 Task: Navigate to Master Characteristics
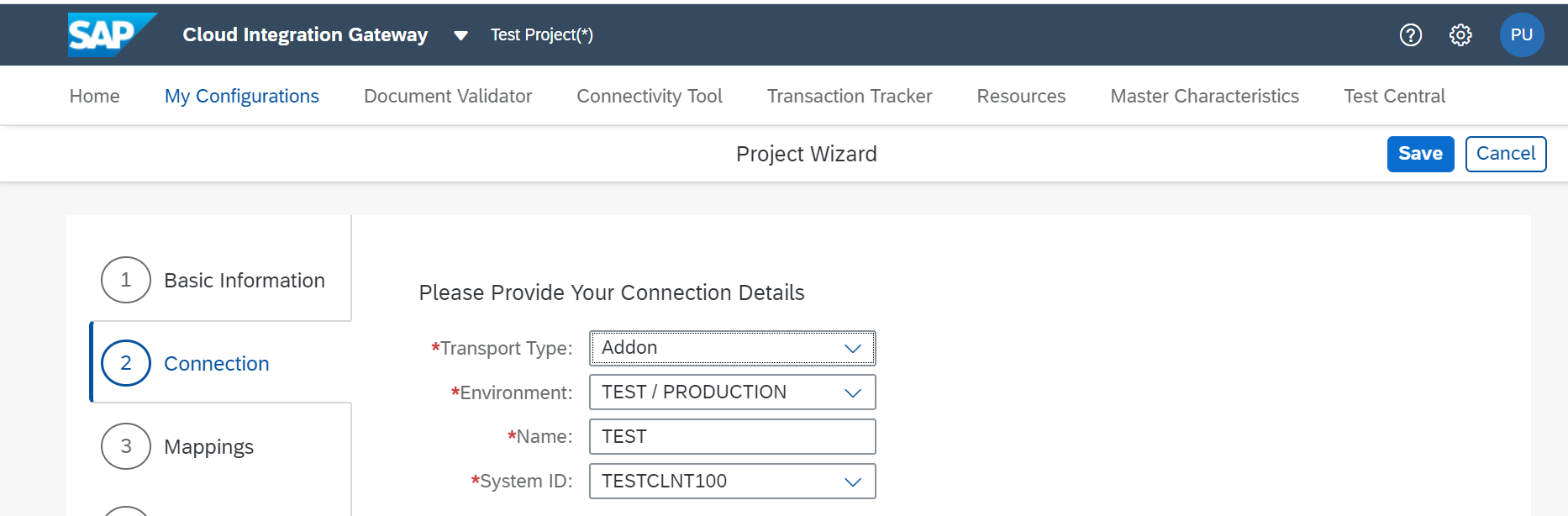pos(1204,96)
